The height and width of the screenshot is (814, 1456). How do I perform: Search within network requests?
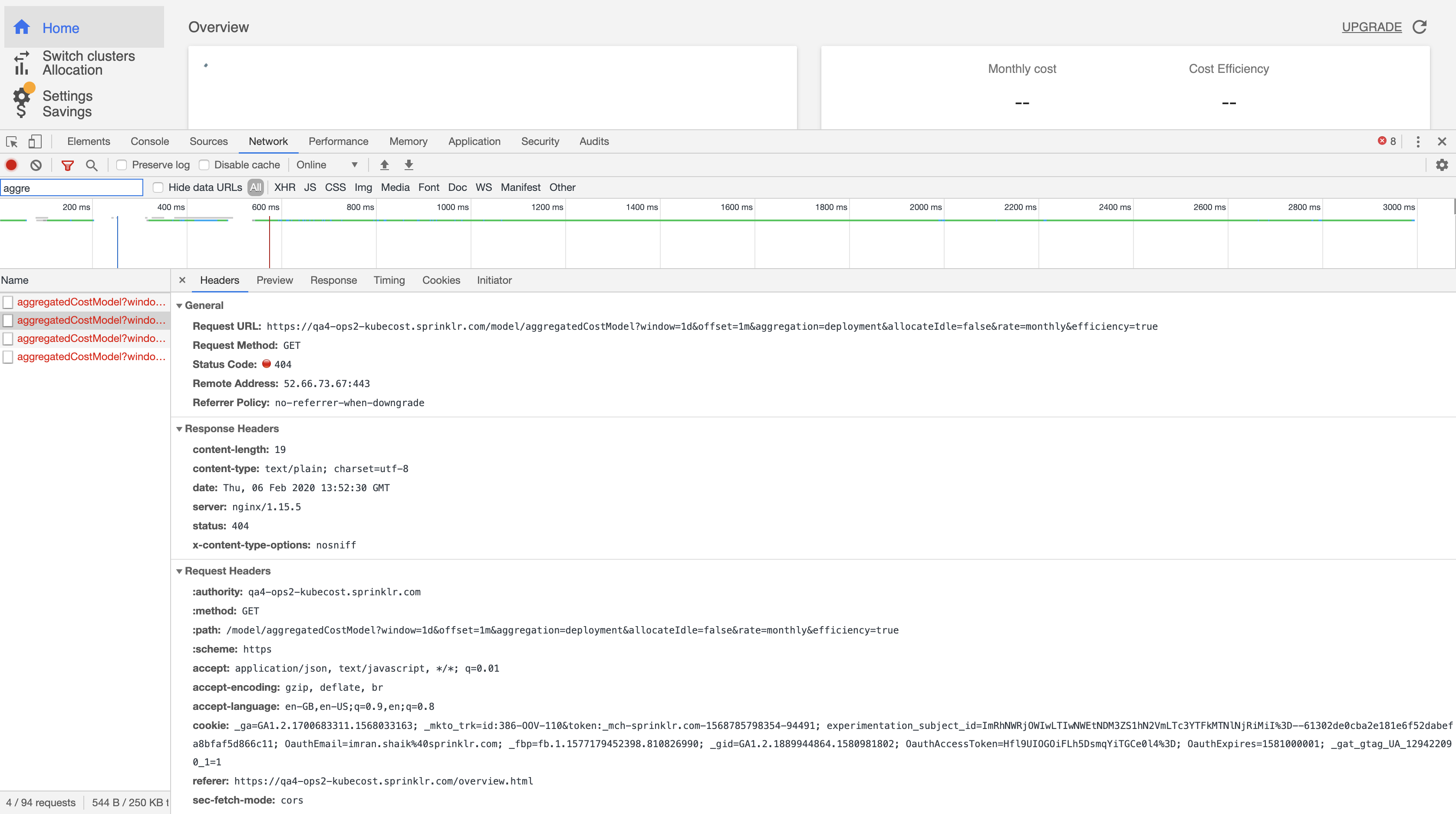click(x=92, y=165)
